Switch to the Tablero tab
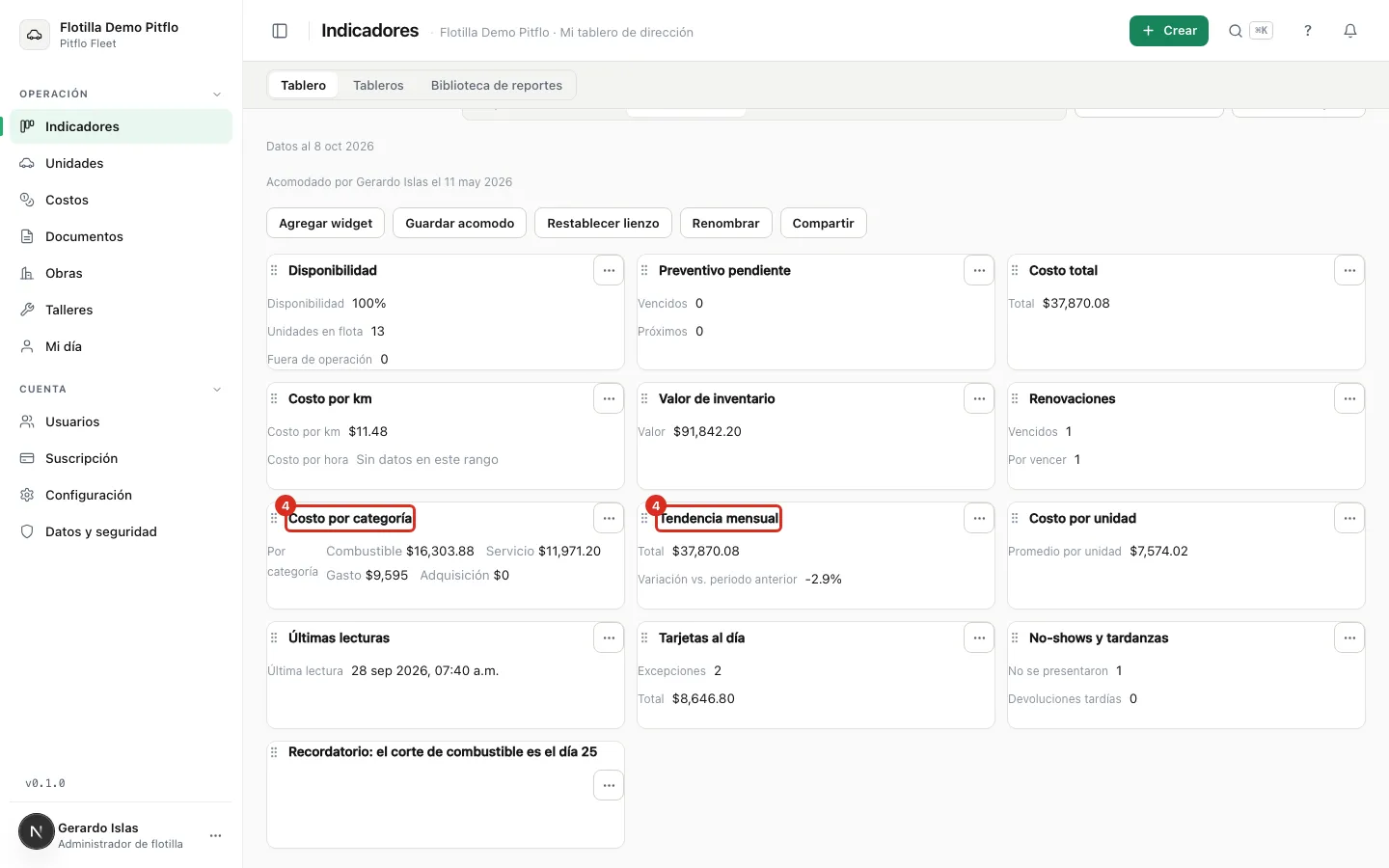The width and height of the screenshot is (1389, 868). 303,85
